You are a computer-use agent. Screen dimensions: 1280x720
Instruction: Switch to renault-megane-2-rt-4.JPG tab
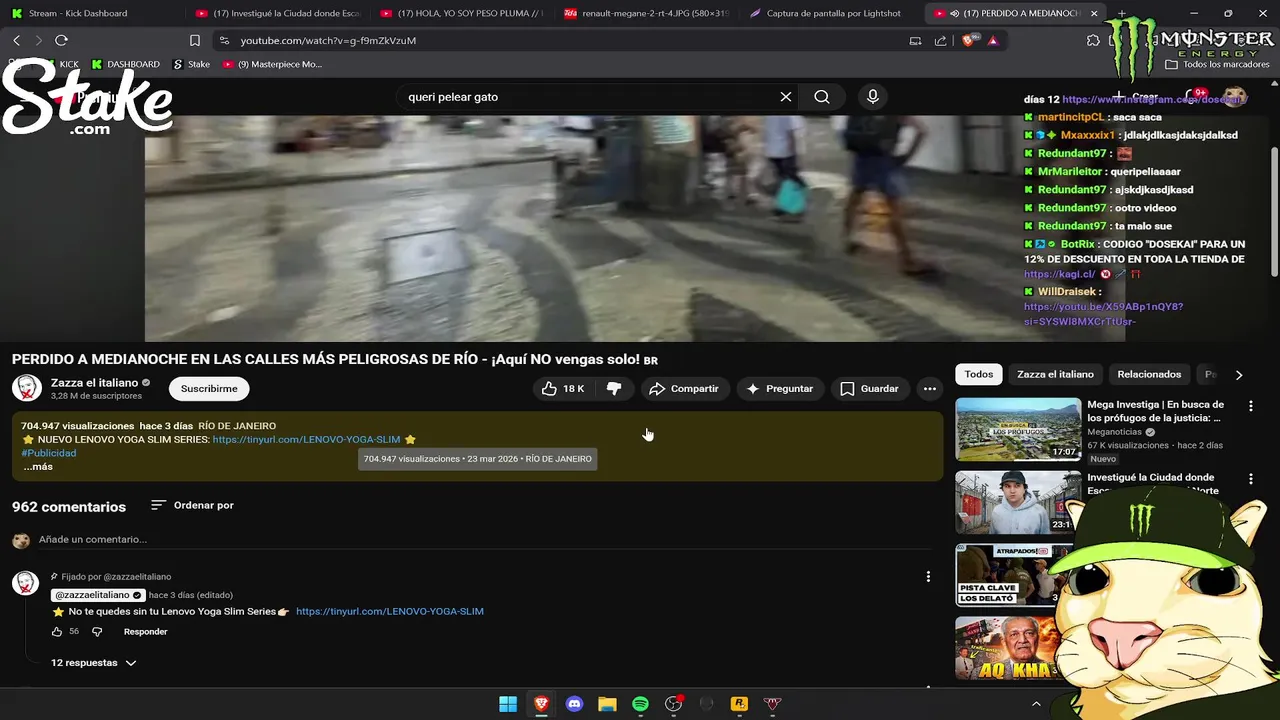647,14
